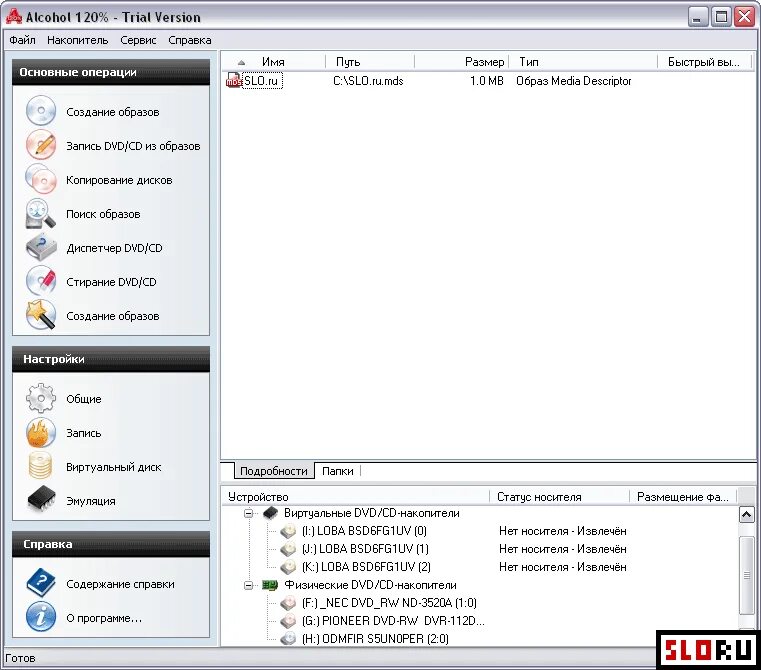Viewport: 761px width, 670px height.
Task: Click the Запись DVD/CD из образов link
Action: tap(133, 146)
